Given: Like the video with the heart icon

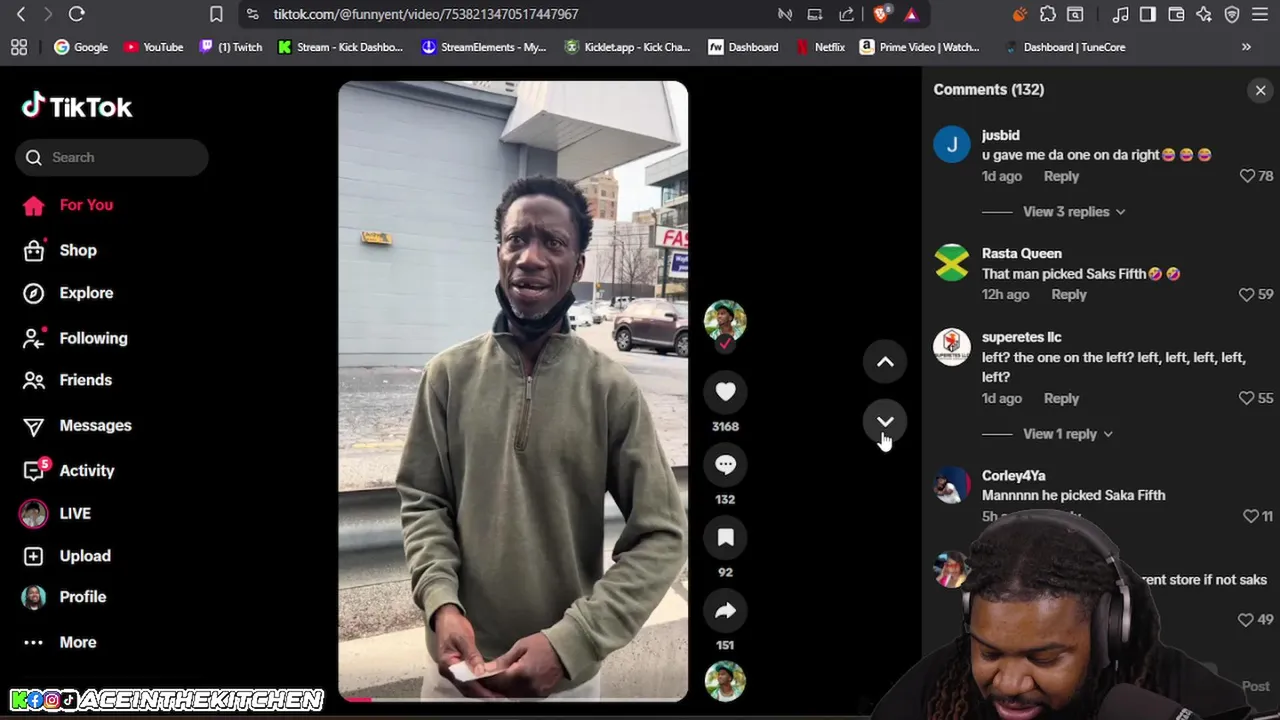Looking at the screenshot, I should (x=725, y=392).
